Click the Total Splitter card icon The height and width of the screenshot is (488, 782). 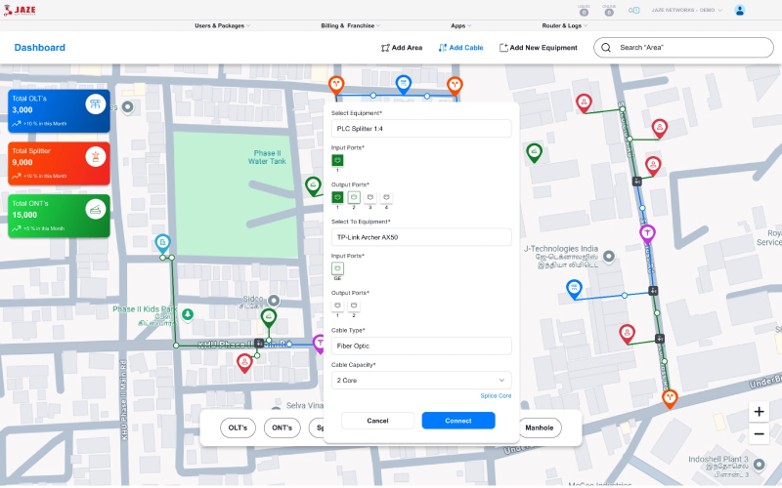(x=95, y=157)
